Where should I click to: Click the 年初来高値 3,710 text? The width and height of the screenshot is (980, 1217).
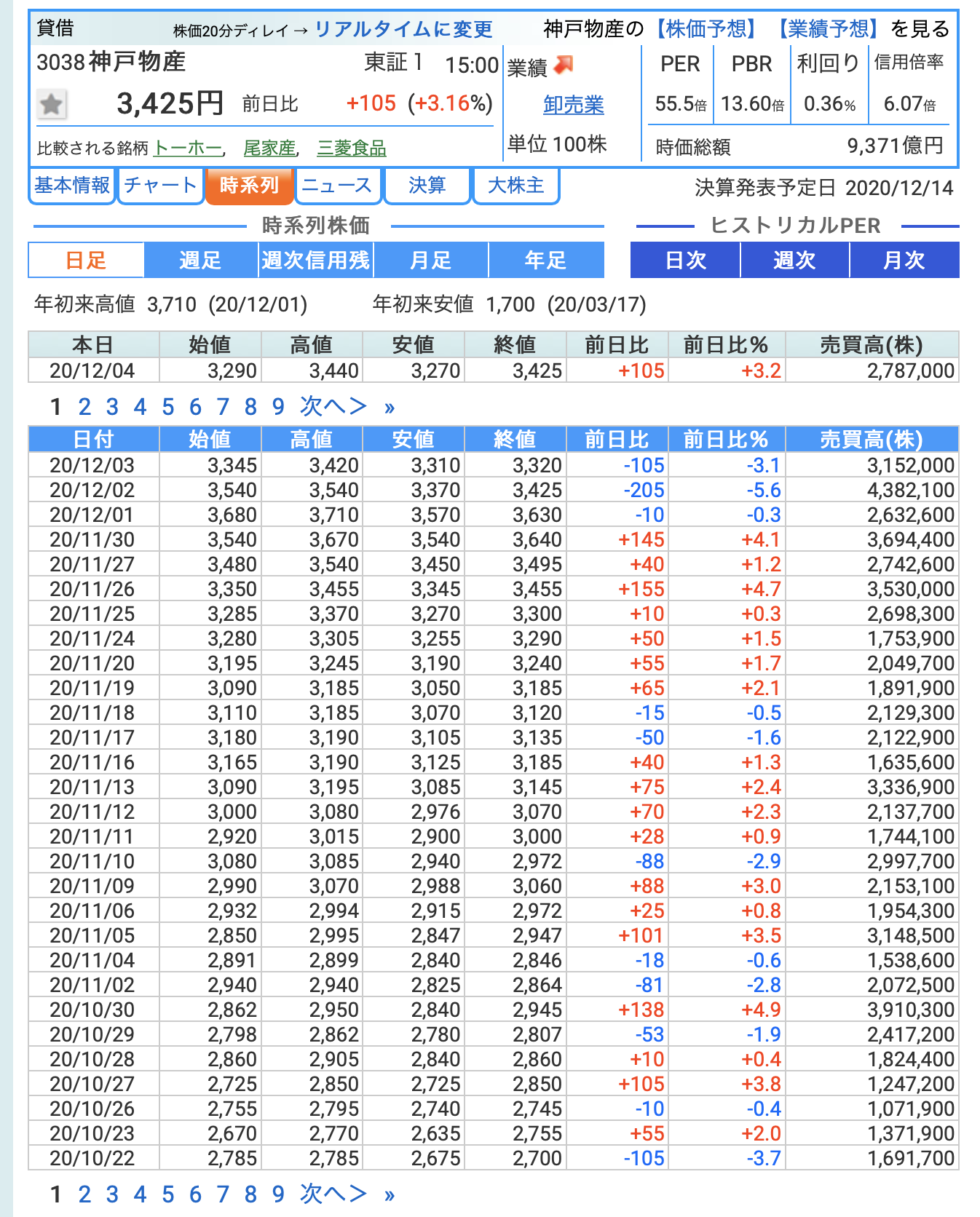(170, 304)
